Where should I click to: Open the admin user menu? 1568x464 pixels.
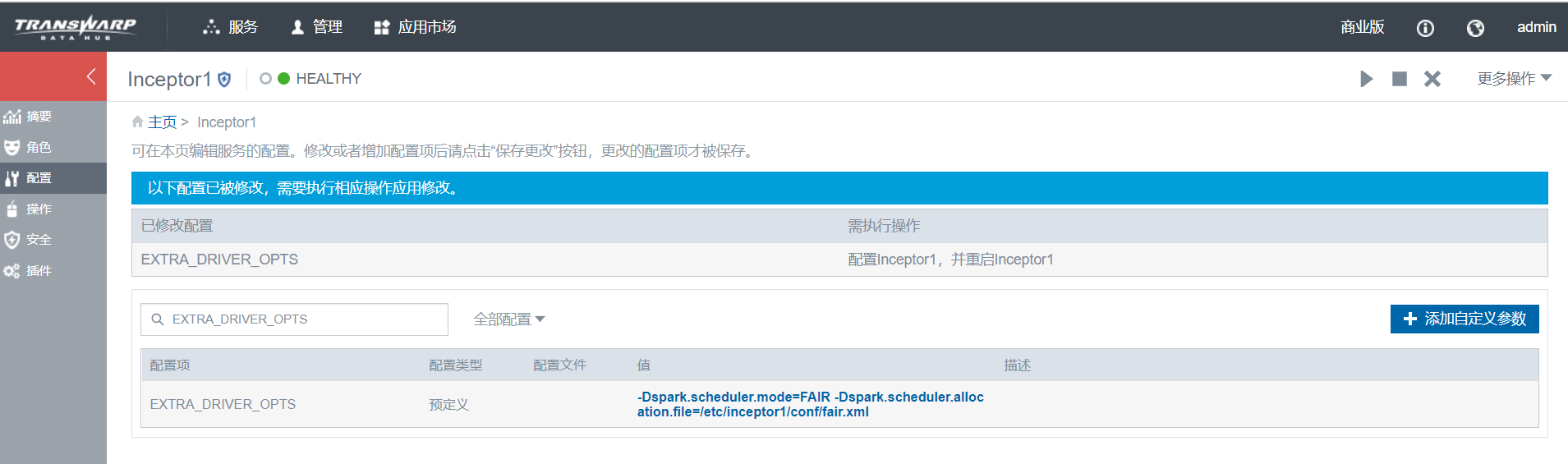(x=1536, y=27)
